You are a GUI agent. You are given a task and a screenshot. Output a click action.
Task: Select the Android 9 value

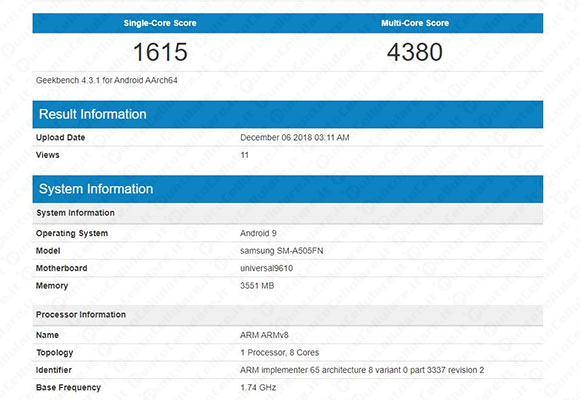point(258,233)
